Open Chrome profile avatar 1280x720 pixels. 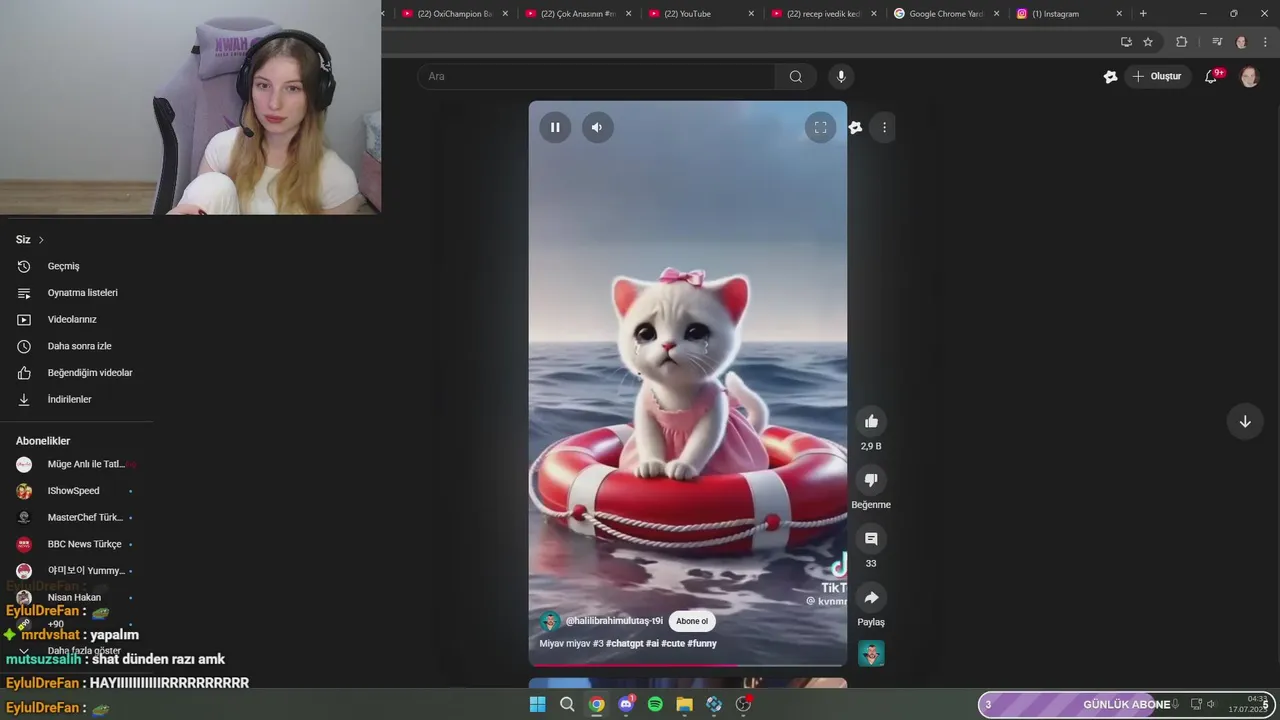tap(1242, 42)
